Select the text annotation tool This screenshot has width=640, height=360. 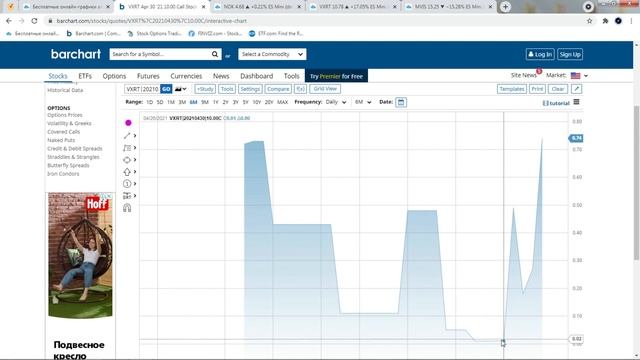click(127, 148)
